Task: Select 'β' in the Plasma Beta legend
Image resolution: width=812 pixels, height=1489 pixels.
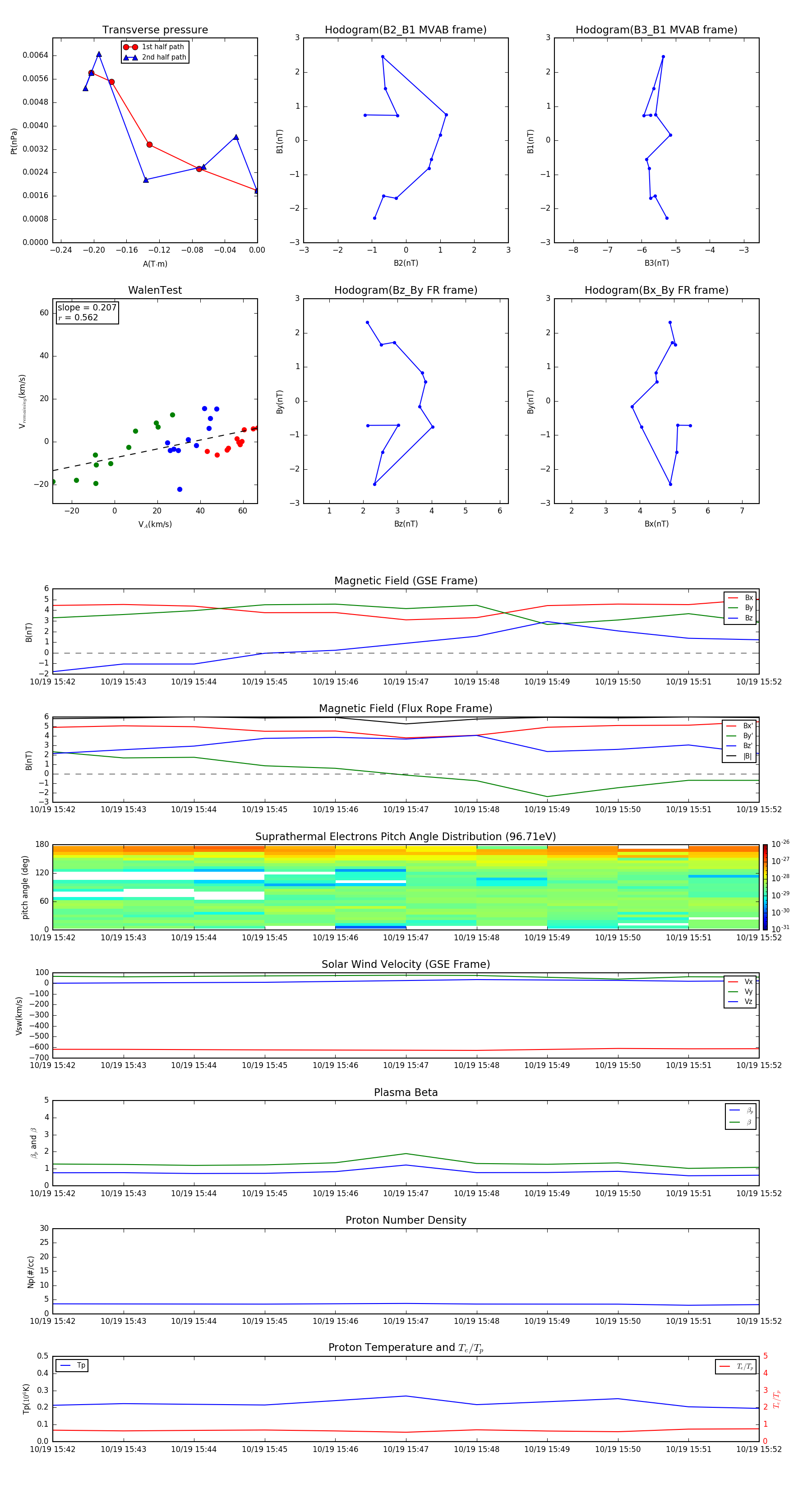Action: click(x=741, y=1122)
